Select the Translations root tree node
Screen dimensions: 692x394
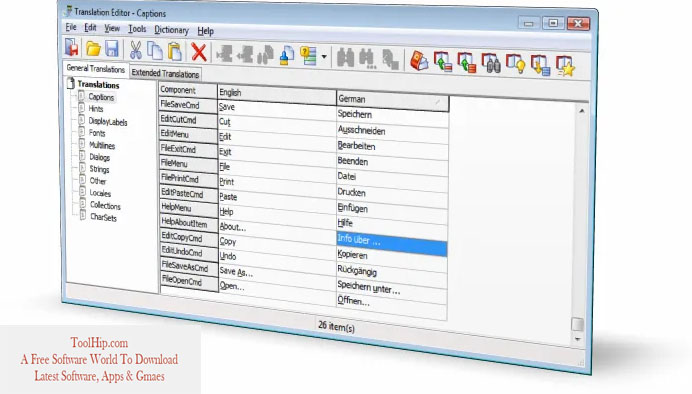pos(98,85)
